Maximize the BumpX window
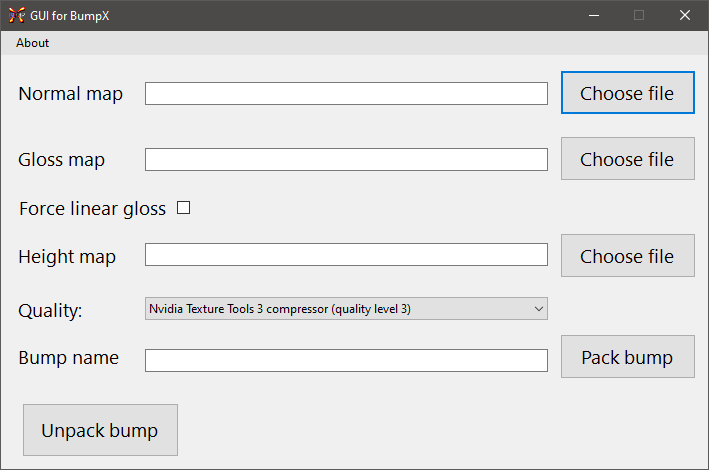This screenshot has width=709, height=470. (639, 15)
